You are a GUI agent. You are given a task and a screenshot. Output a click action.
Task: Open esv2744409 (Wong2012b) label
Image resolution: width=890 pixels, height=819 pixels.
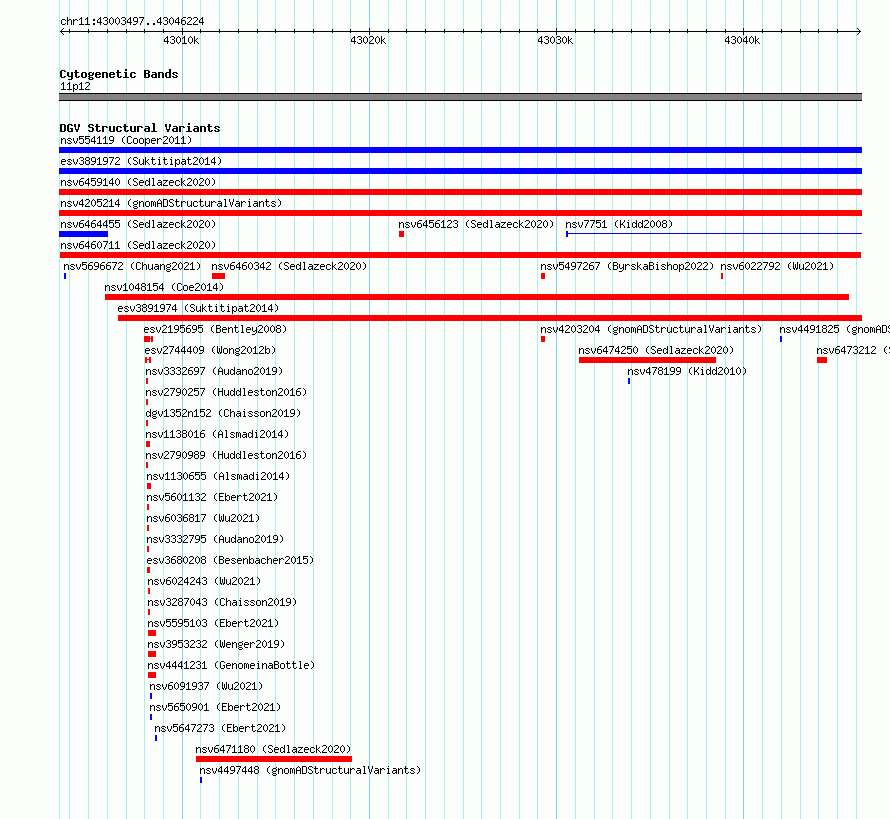[x=210, y=350]
